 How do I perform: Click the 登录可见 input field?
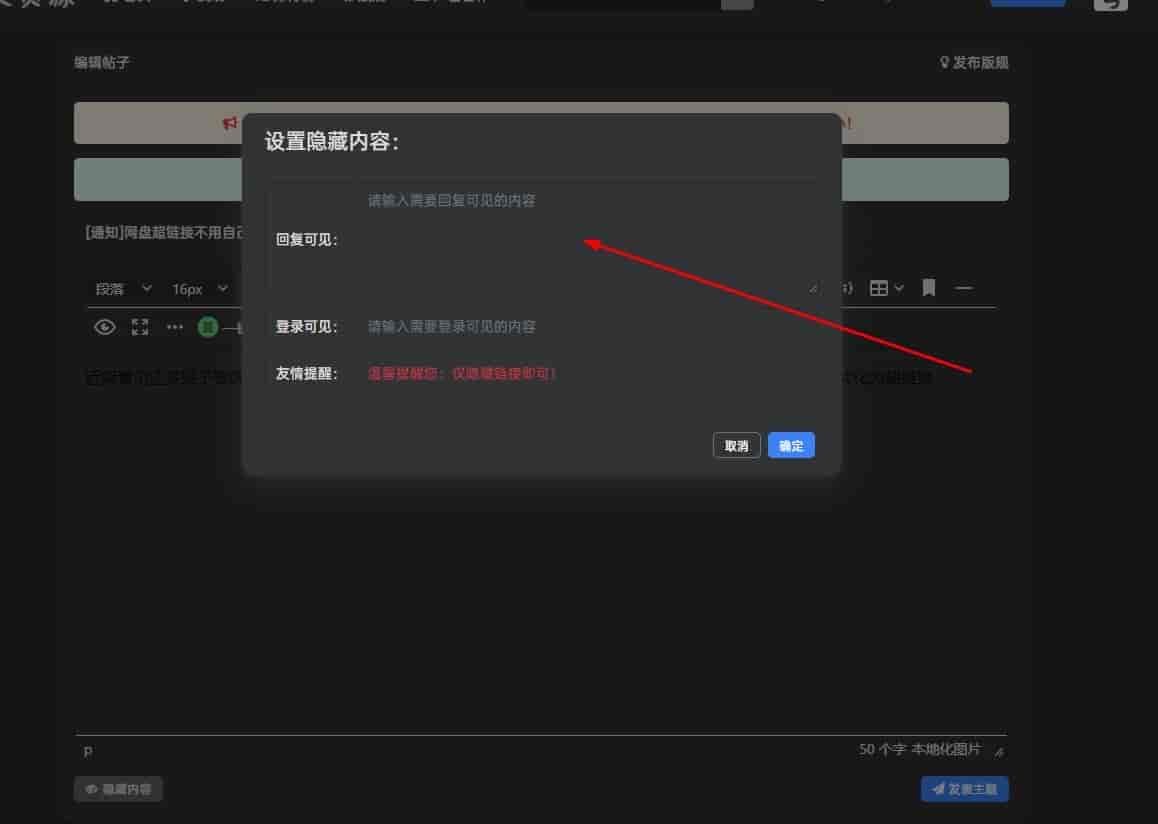(x=590, y=327)
